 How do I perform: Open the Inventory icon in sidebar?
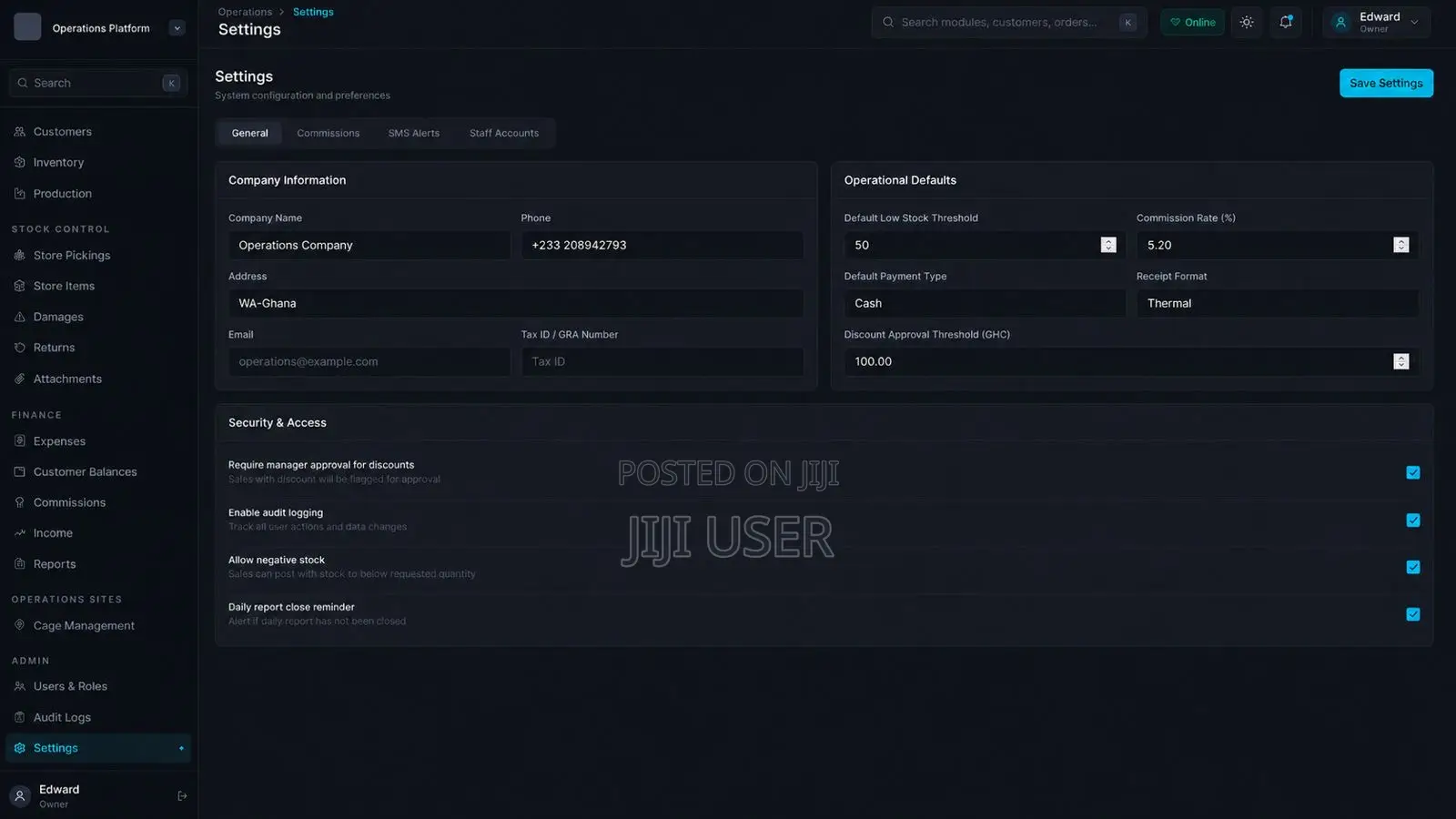(20, 162)
